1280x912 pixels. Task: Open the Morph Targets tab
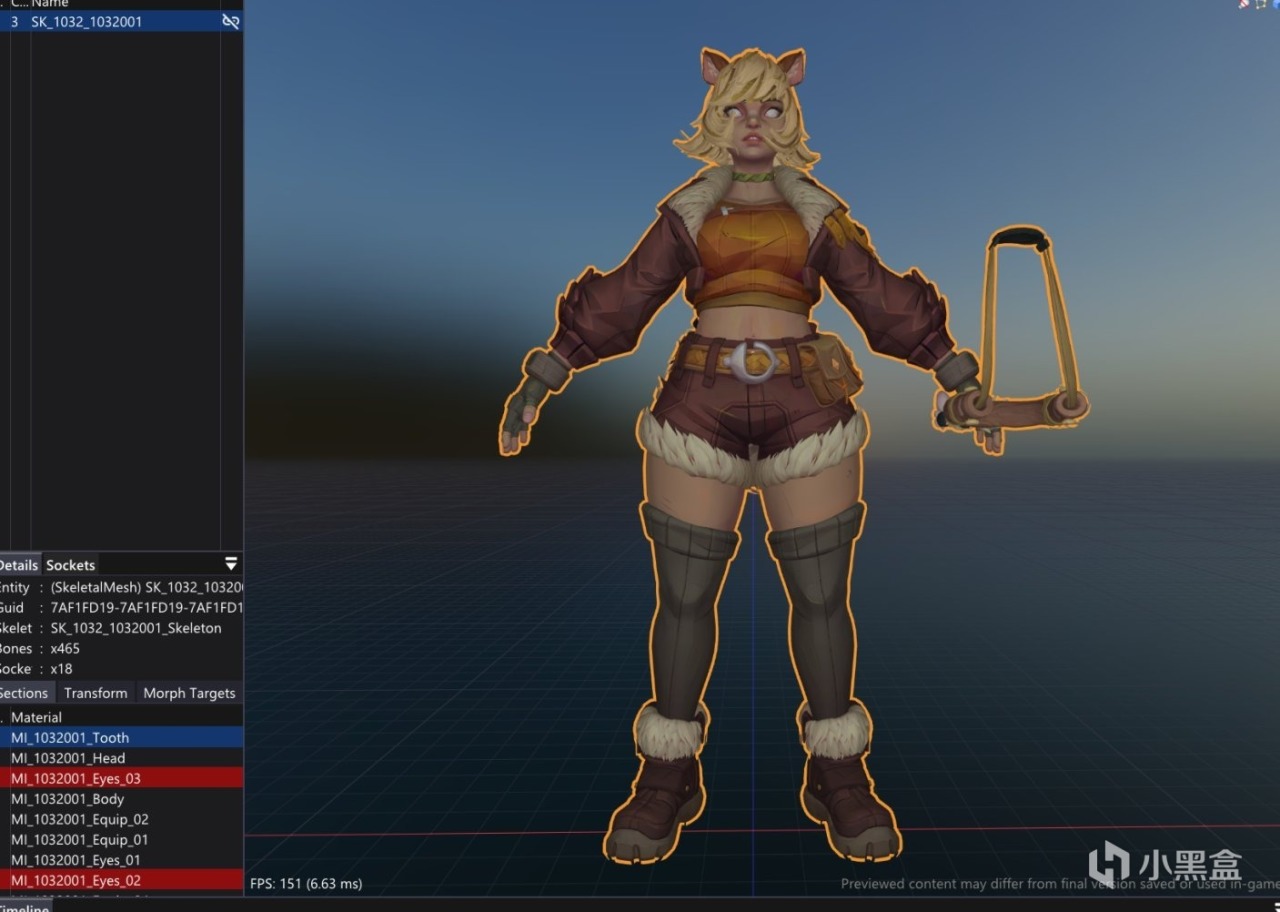tap(189, 693)
